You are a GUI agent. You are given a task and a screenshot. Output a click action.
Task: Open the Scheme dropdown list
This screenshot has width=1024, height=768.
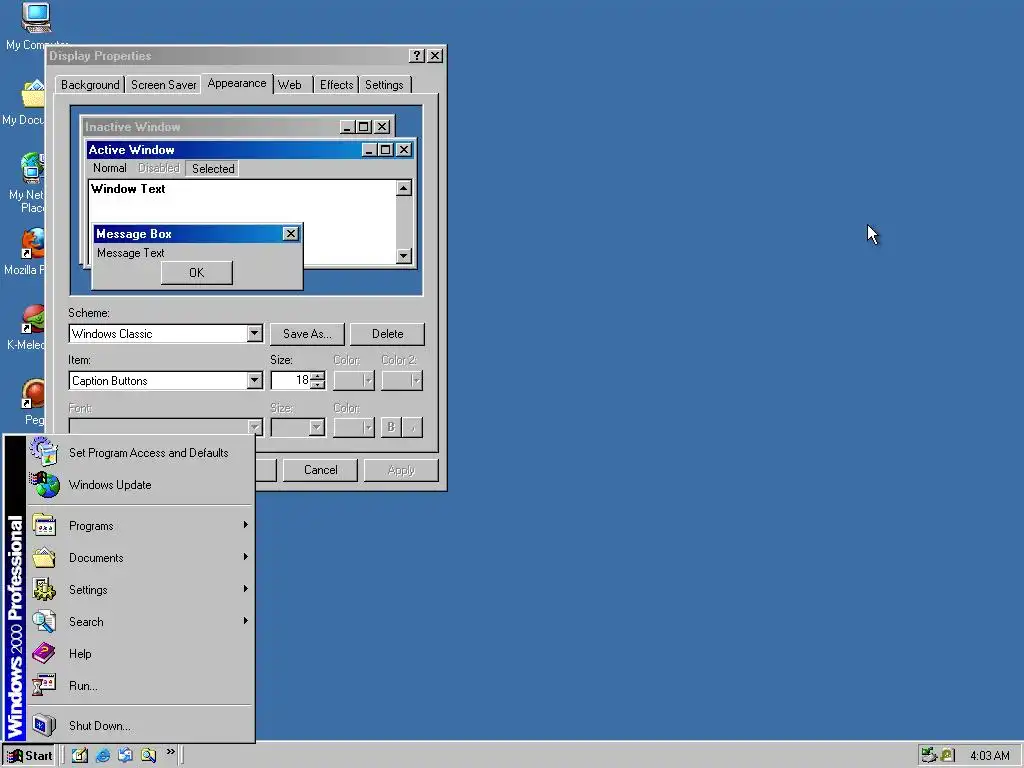click(255, 334)
